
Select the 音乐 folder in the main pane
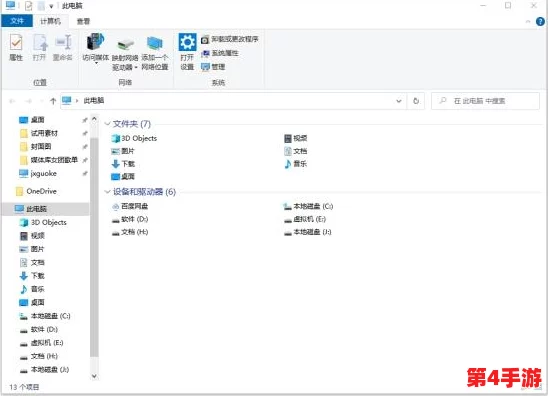(296, 164)
